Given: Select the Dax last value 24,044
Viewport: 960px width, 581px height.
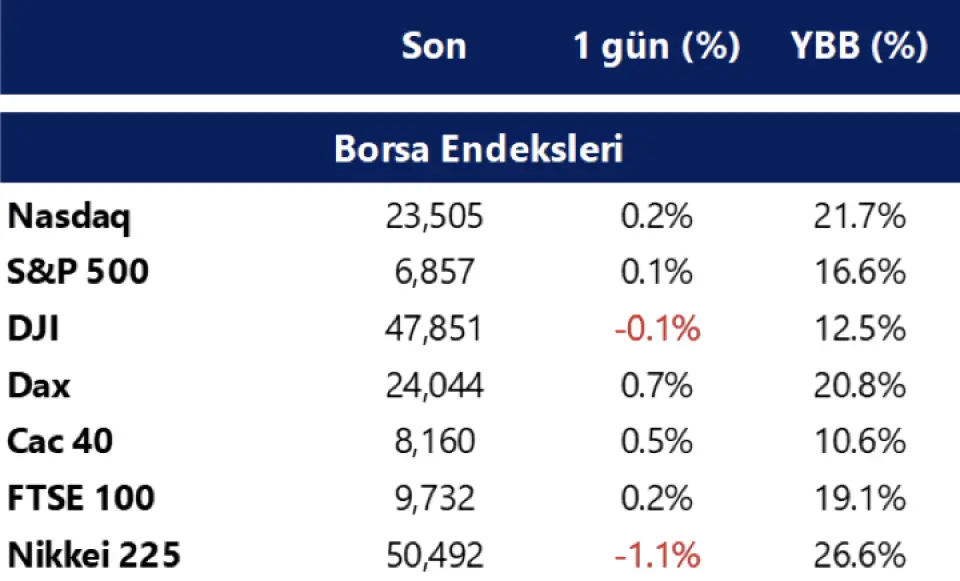Looking at the screenshot, I should click(x=434, y=385).
